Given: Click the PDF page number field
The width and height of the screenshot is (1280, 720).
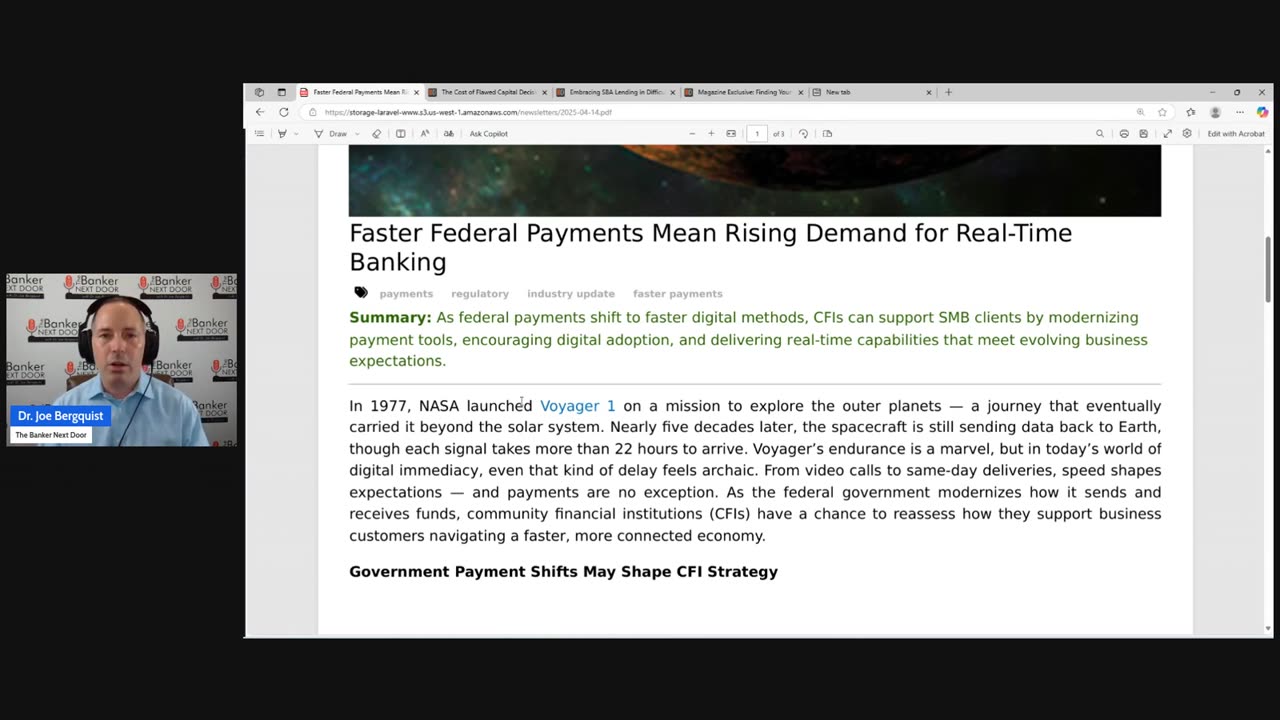Looking at the screenshot, I should [x=757, y=133].
